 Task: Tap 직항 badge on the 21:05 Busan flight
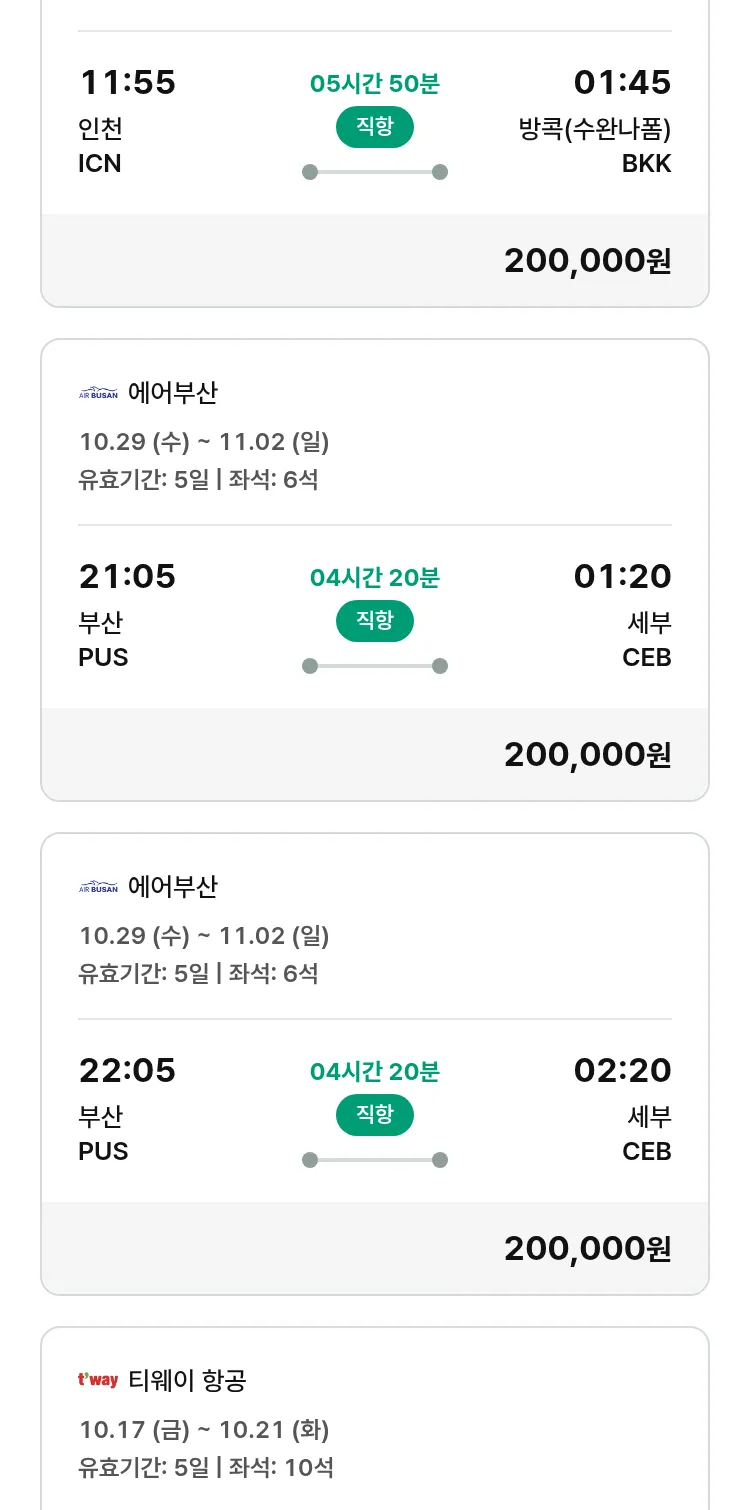click(374, 621)
